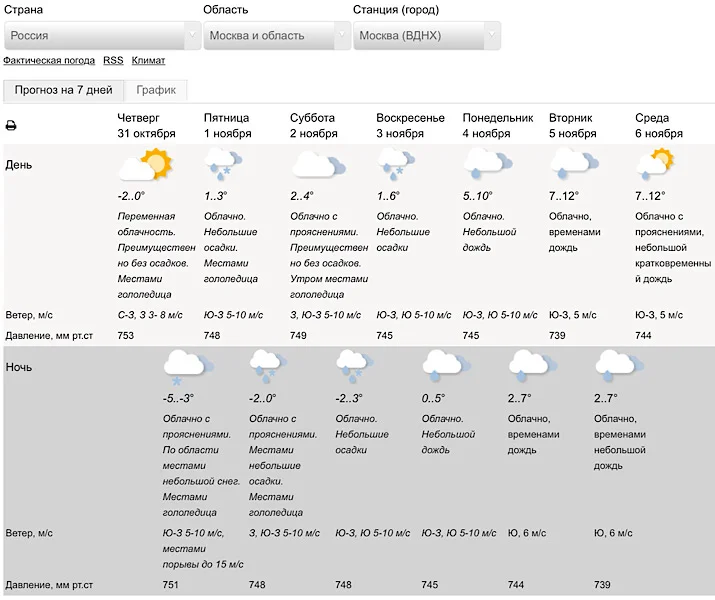Click night sleet icon above -2..3°

(355, 367)
